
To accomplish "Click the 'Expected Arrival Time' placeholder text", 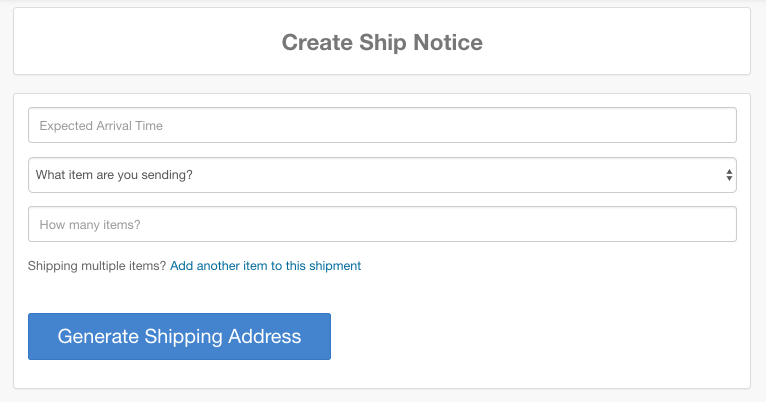I will coord(101,126).
